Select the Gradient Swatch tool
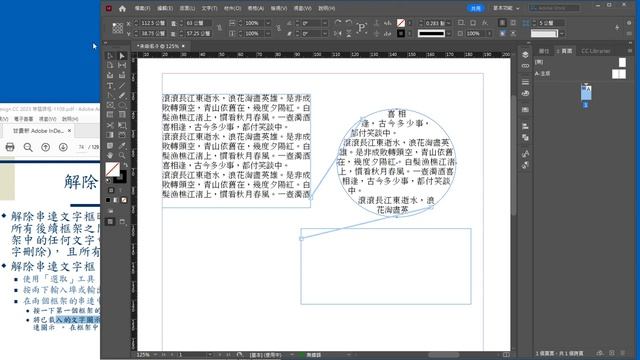 pos(110,135)
